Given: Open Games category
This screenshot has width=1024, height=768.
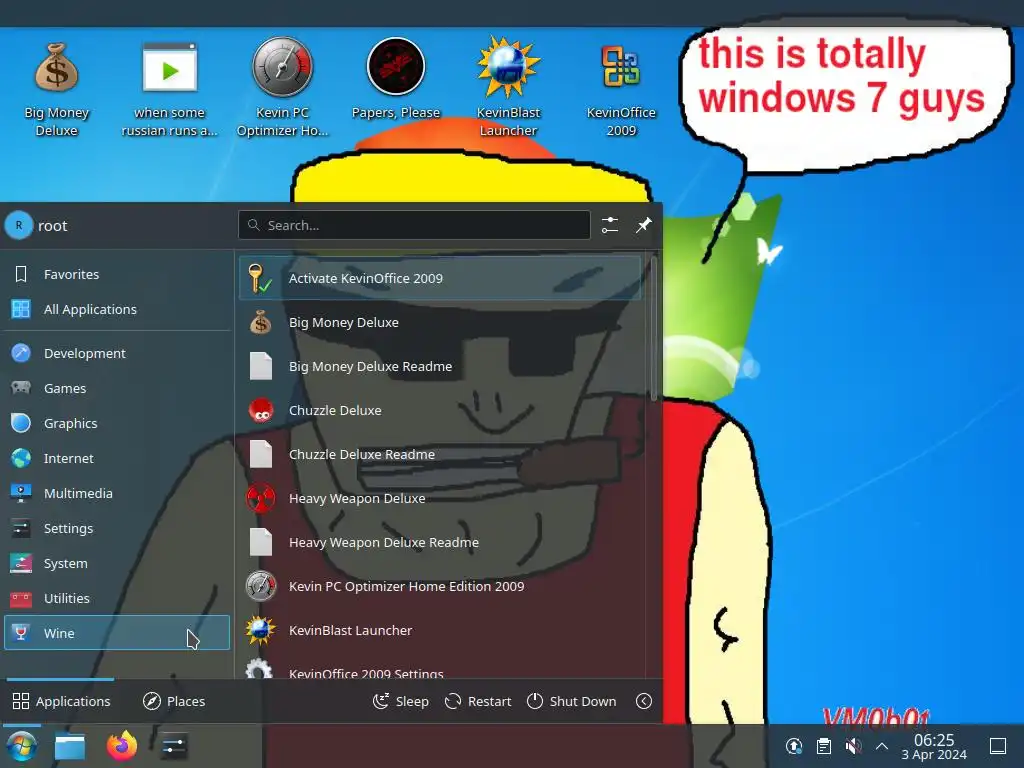Looking at the screenshot, I should (x=117, y=388).
